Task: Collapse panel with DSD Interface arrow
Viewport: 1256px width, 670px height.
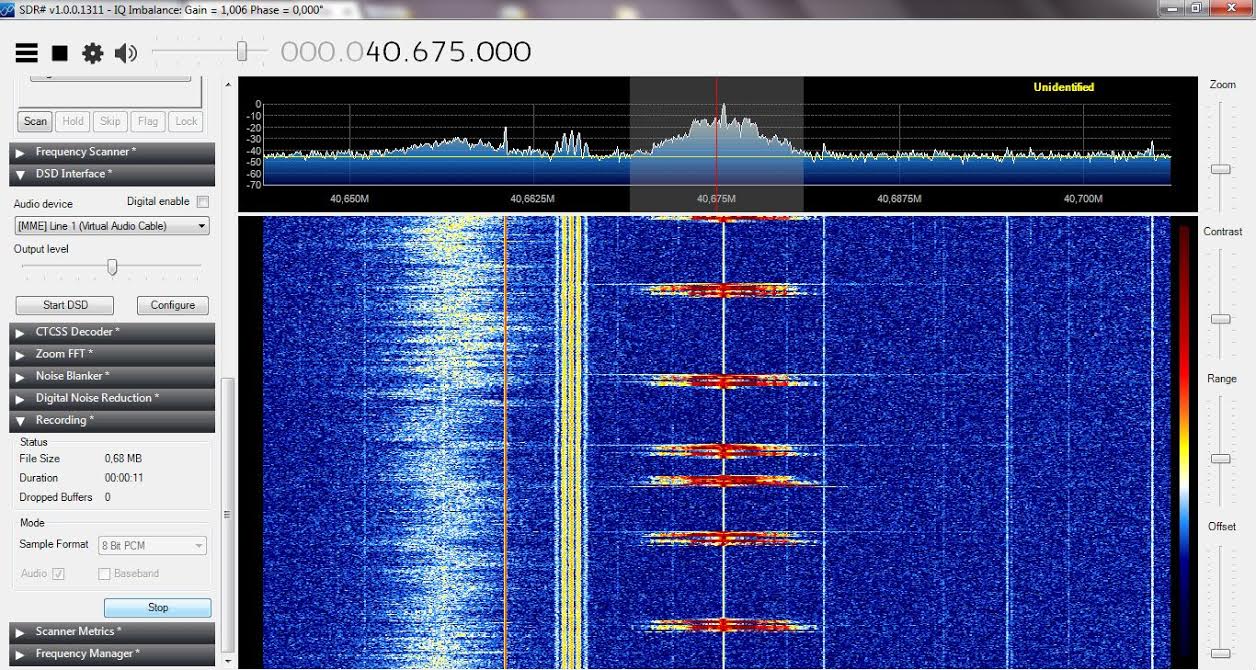Action: pyautogui.click(x=20, y=174)
